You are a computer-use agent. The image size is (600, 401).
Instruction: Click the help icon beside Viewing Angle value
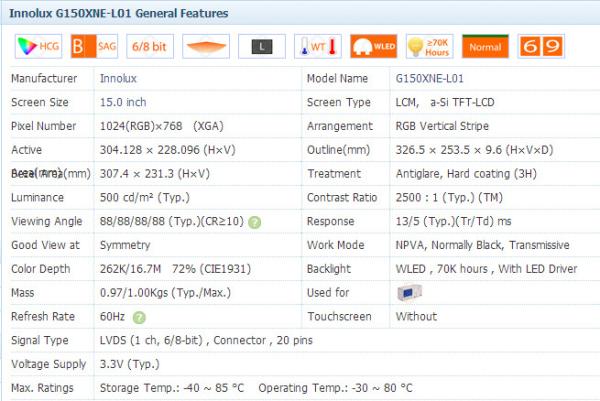pyautogui.click(x=254, y=222)
